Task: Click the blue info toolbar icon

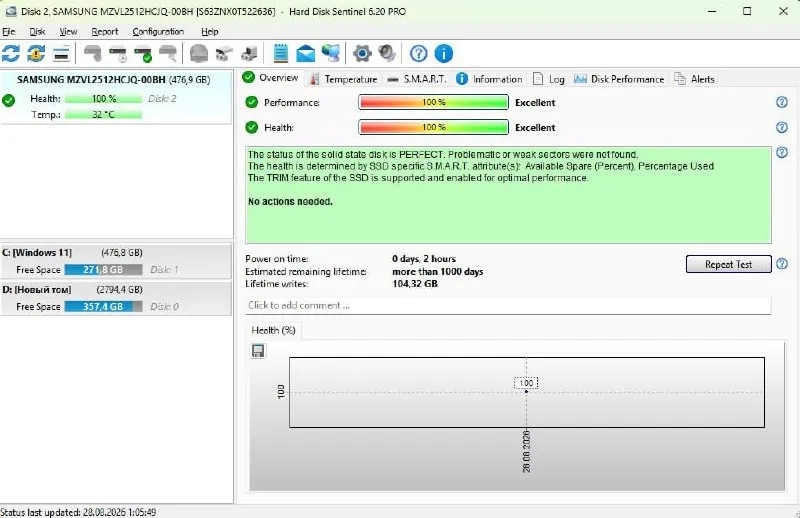Action: tap(444, 53)
